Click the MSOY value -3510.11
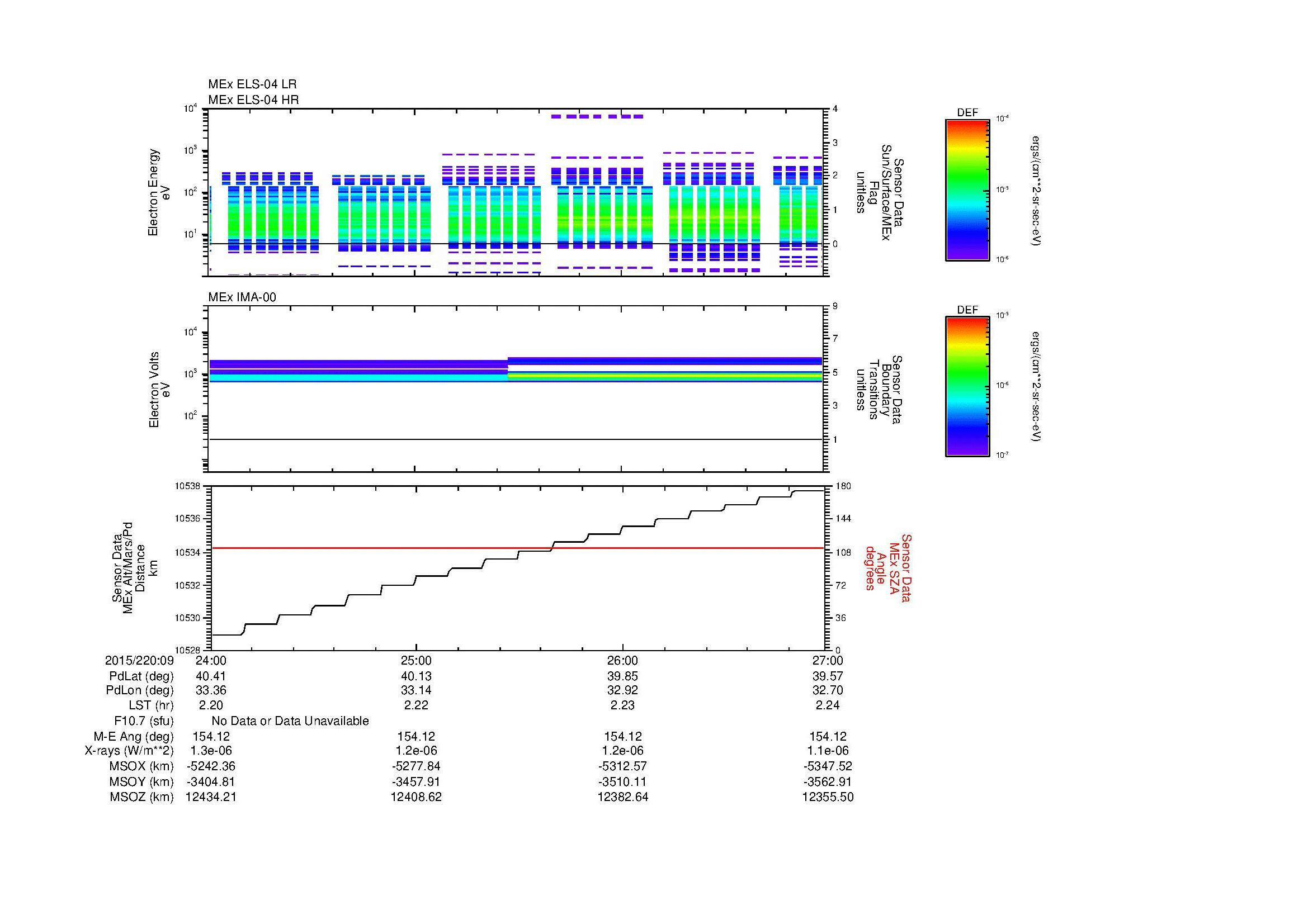Screen dimensions: 1308x924 coord(622,781)
